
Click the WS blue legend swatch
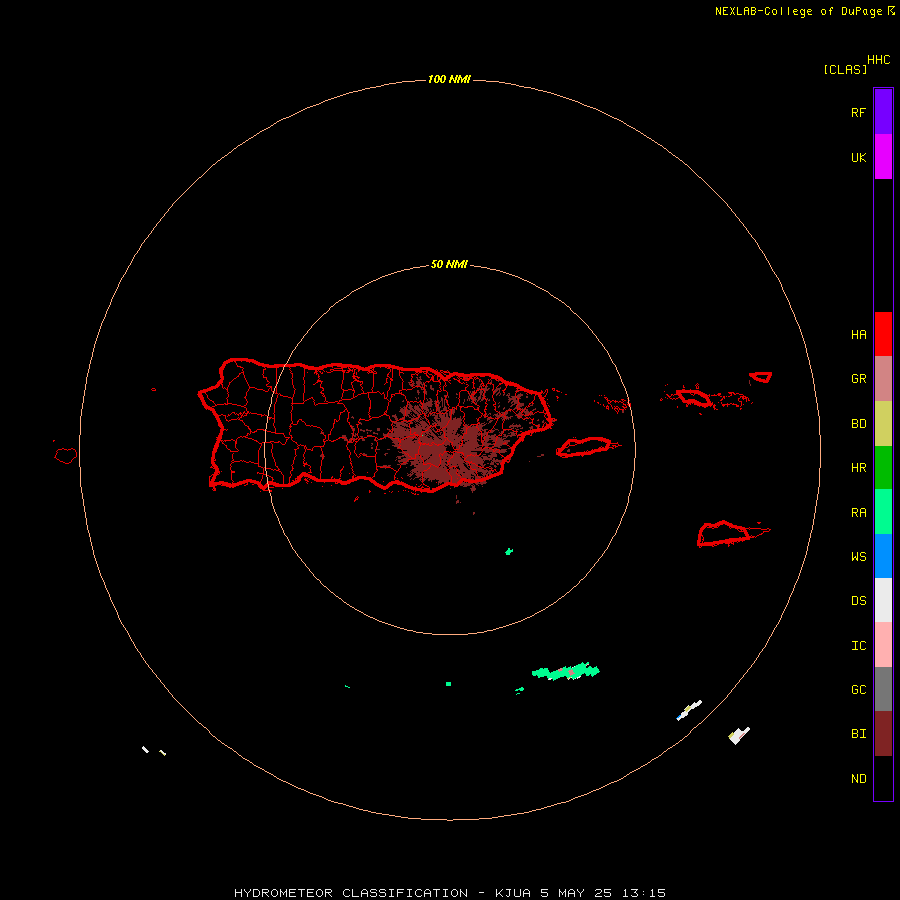click(x=883, y=556)
